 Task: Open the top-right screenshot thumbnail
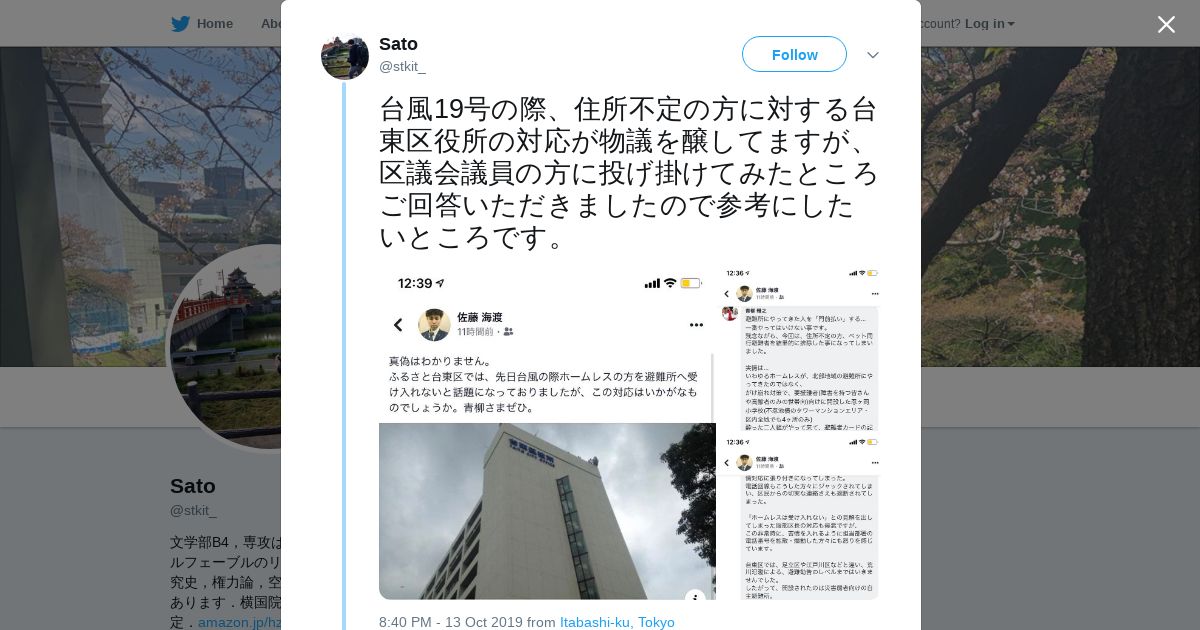pyautogui.click(x=799, y=349)
